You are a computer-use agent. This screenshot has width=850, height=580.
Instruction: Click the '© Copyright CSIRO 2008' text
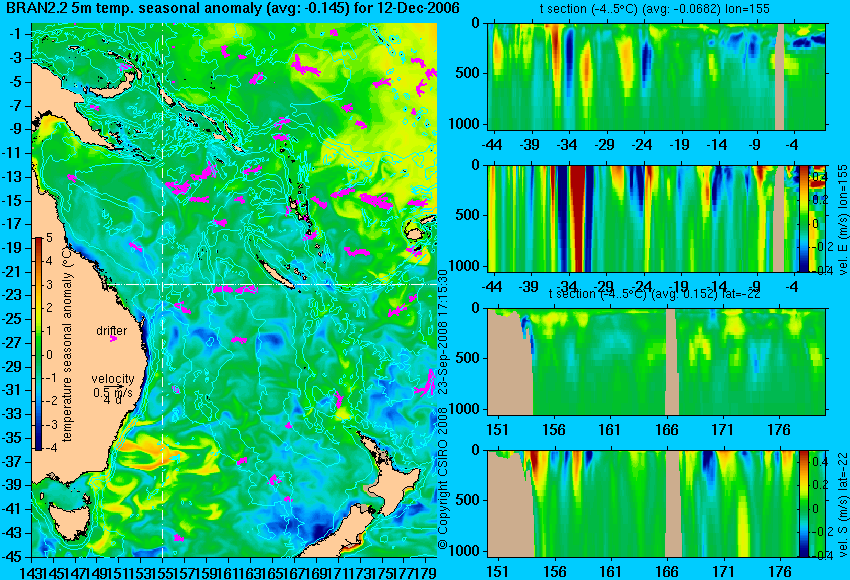[443, 478]
